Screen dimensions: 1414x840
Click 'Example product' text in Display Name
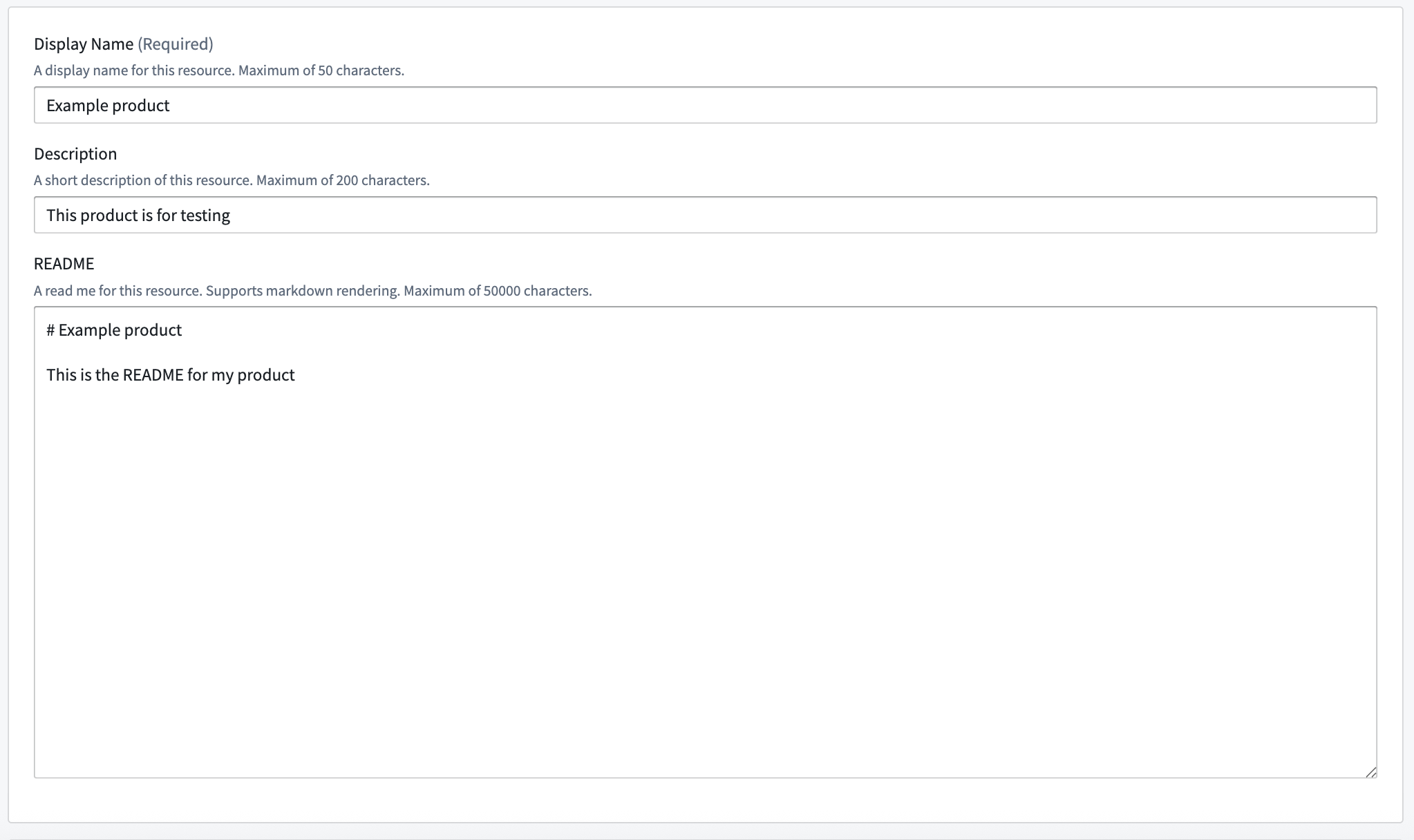(108, 106)
